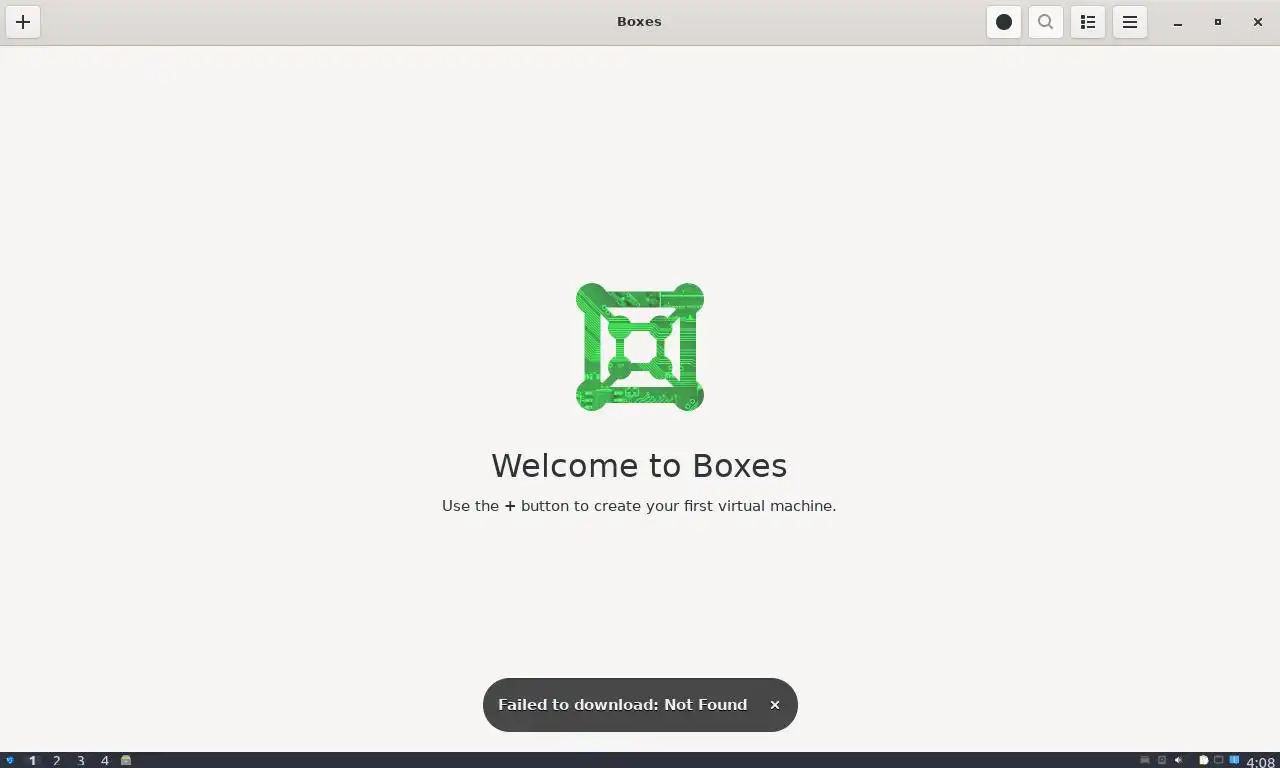Viewport: 1280px width, 768px height.
Task: Switch to workspace 3
Action: [x=81, y=760]
